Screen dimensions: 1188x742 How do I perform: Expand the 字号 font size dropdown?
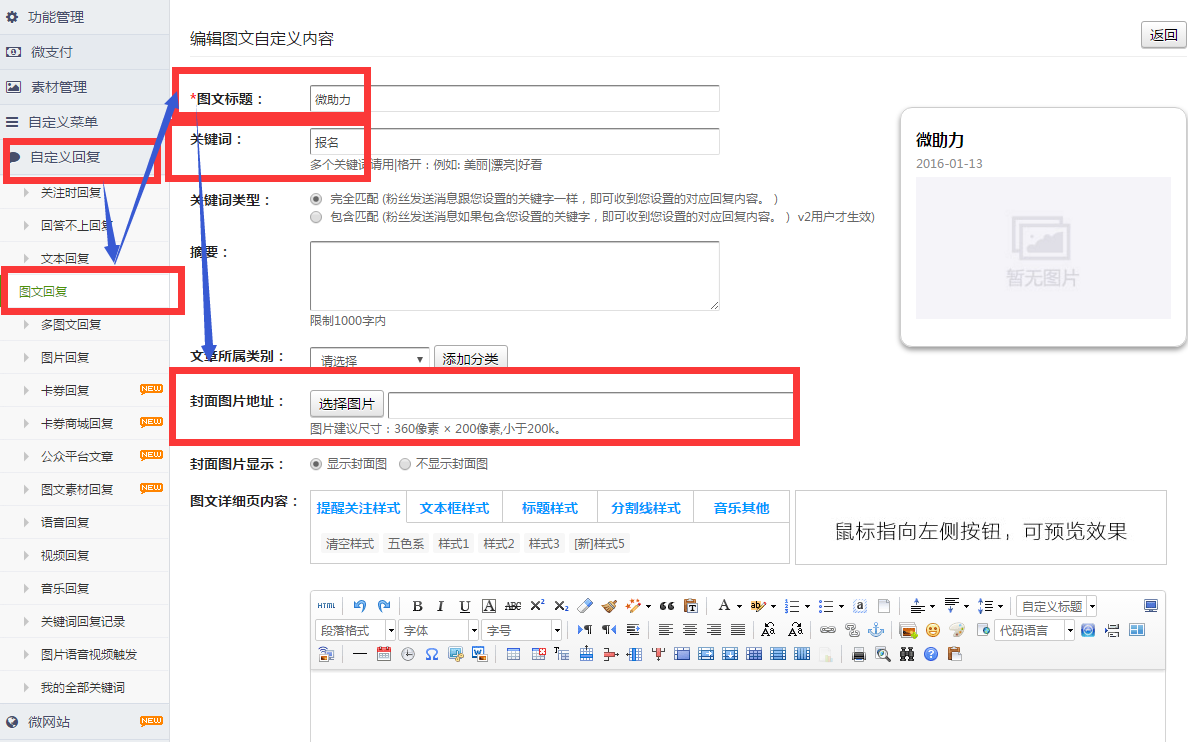click(x=521, y=630)
